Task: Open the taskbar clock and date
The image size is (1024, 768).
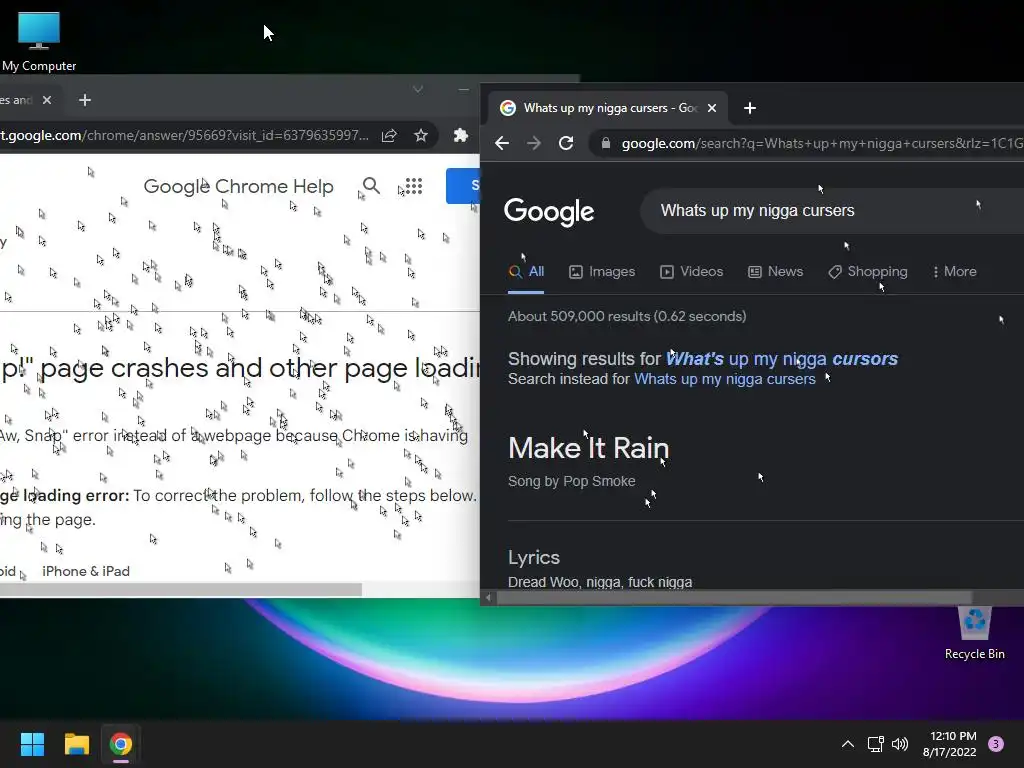Action: (950, 744)
